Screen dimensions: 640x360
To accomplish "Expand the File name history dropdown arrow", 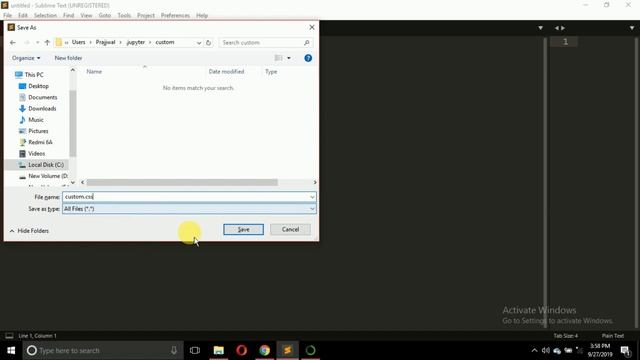I will (312, 197).
